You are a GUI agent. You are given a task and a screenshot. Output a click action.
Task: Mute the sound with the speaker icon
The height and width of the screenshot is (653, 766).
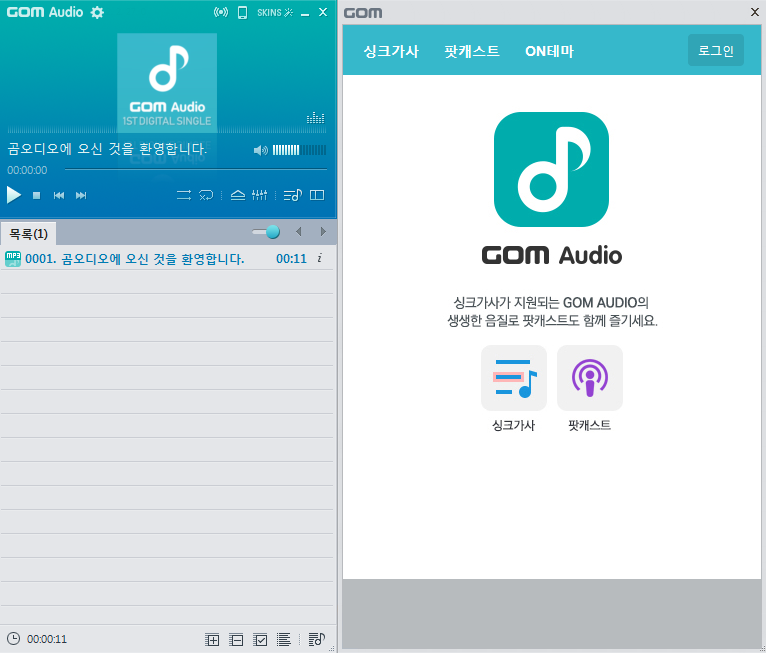click(260, 150)
